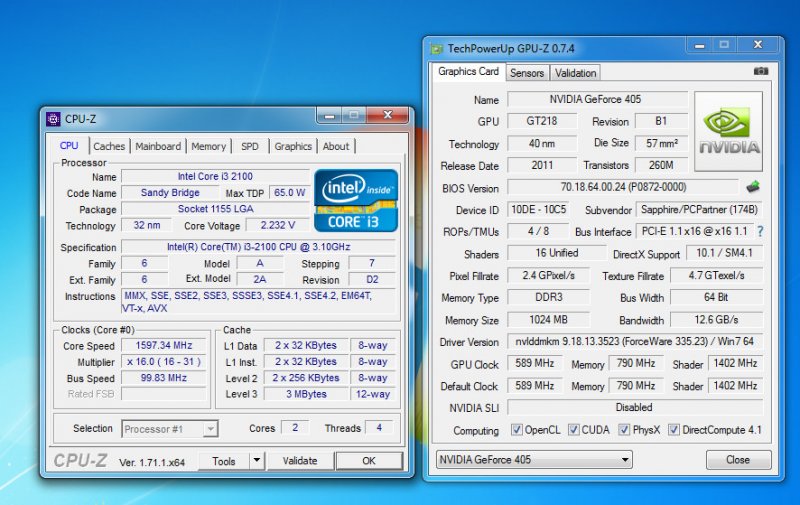Click the Bus Interface question mark help icon
The height and width of the screenshot is (505, 800).
tap(760, 232)
